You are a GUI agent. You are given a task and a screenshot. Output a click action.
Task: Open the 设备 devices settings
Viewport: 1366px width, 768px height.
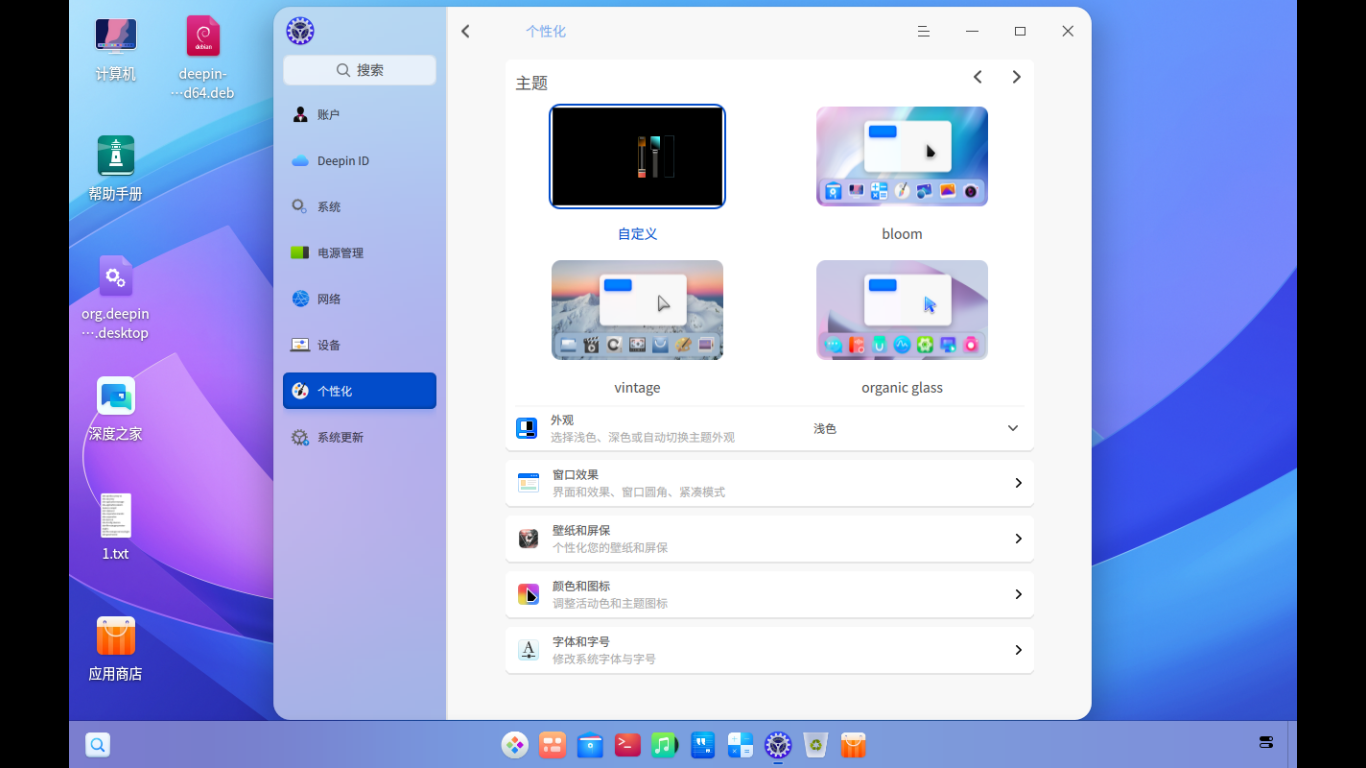click(x=359, y=345)
